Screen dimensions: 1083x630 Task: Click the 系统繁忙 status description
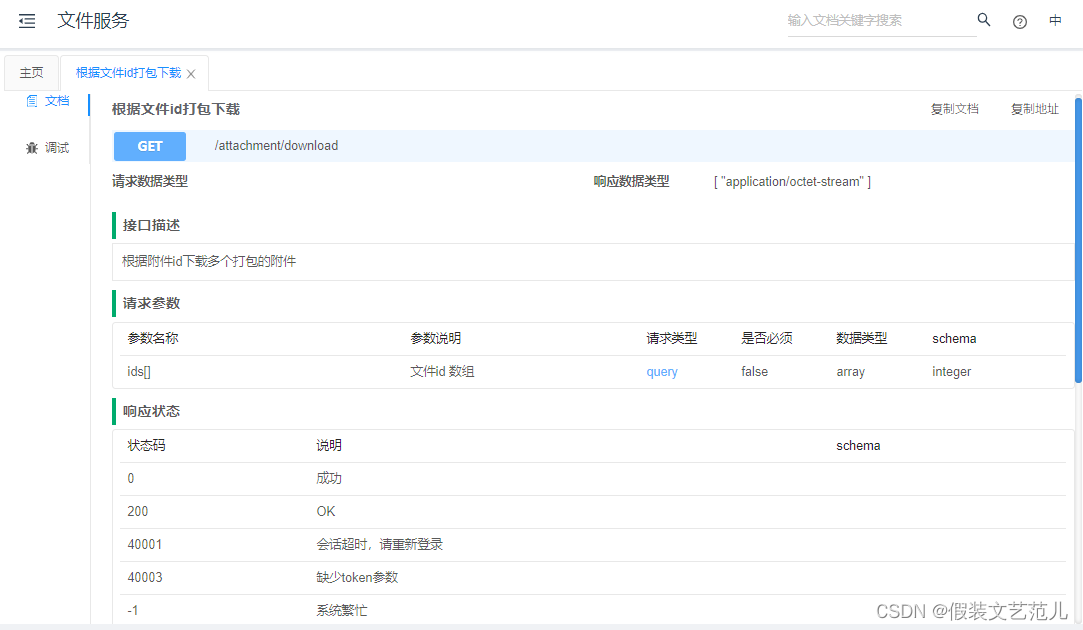coord(341,611)
